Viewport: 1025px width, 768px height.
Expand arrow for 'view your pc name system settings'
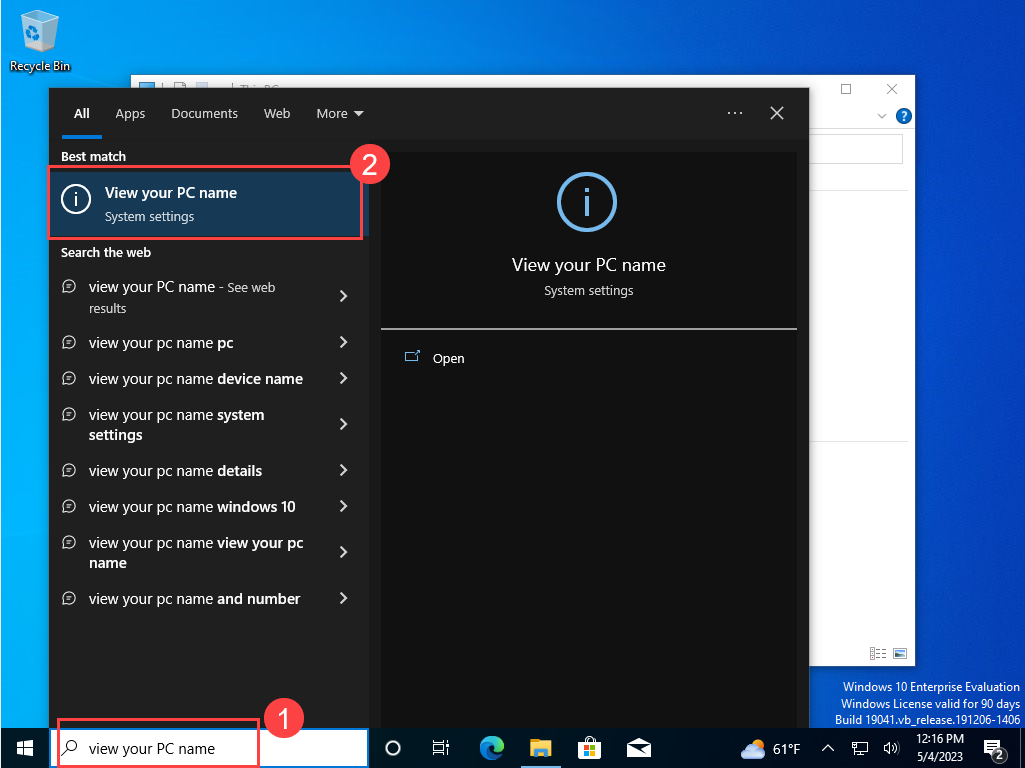(344, 425)
